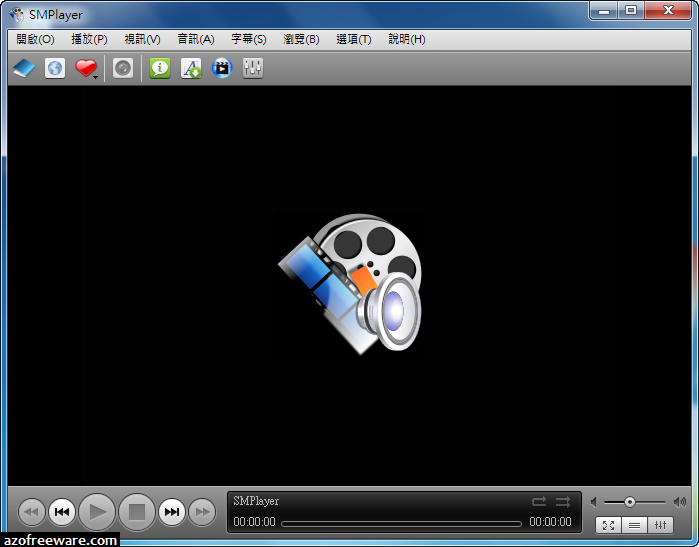Open preferences with the toolbar sliders icon

[253, 68]
